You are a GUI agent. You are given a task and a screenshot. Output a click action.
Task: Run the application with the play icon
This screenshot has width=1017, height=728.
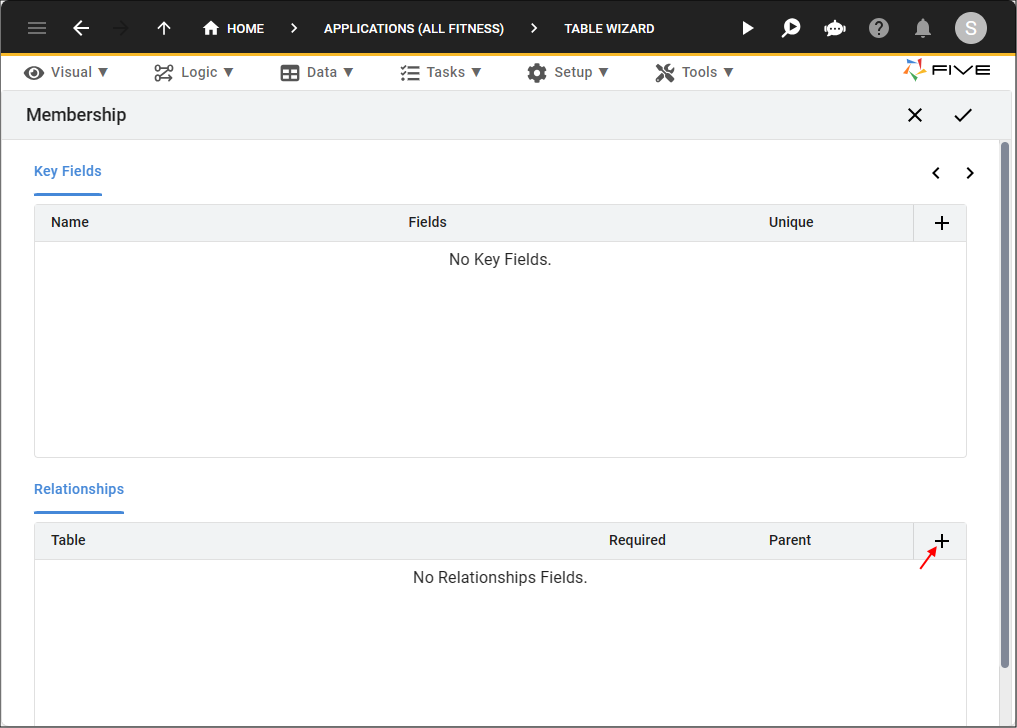(x=748, y=28)
